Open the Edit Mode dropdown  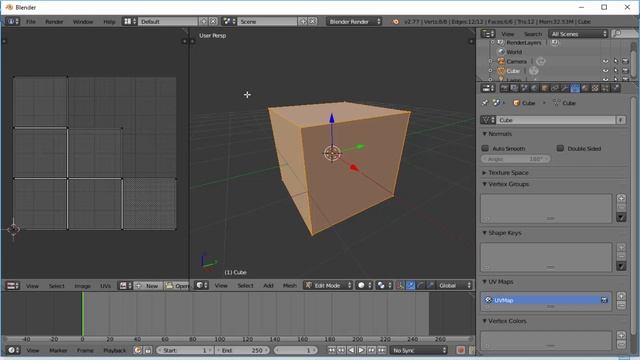(328, 285)
